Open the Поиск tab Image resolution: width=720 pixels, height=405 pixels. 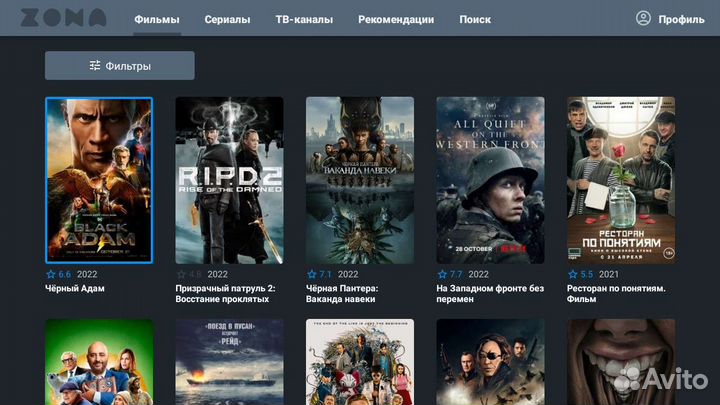(475, 19)
